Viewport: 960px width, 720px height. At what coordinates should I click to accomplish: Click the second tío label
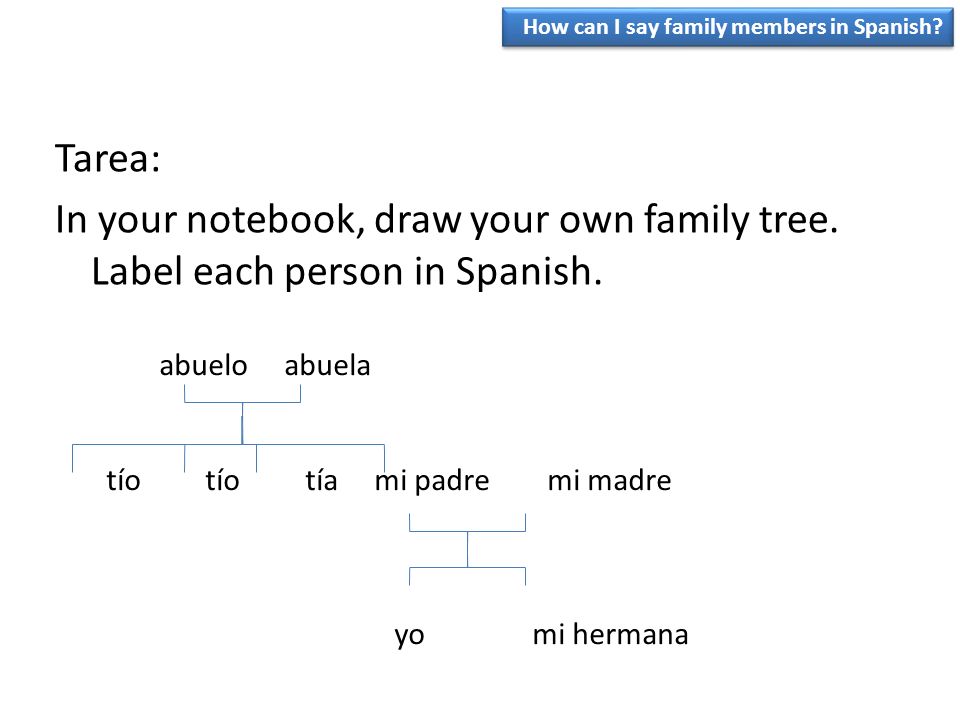click(x=222, y=480)
